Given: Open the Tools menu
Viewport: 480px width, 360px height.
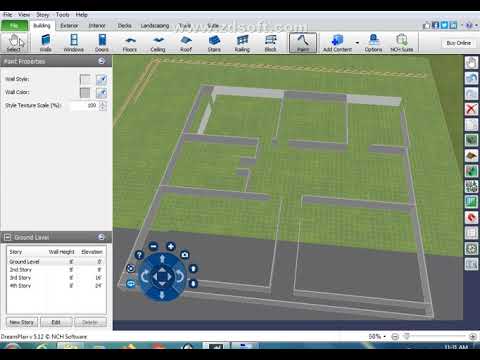Looking at the screenshot, I should coord(62,15).
